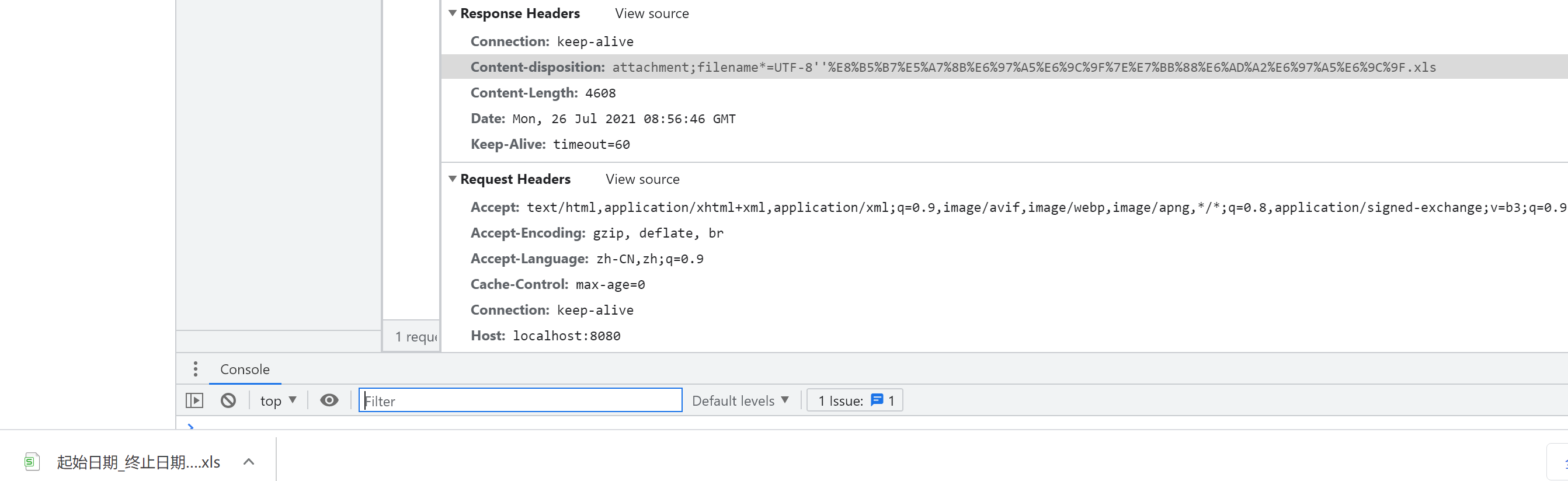The width and height of the screenshot is (1568, 481).
Task: Click the 1 requests status text
Action: 416,336
